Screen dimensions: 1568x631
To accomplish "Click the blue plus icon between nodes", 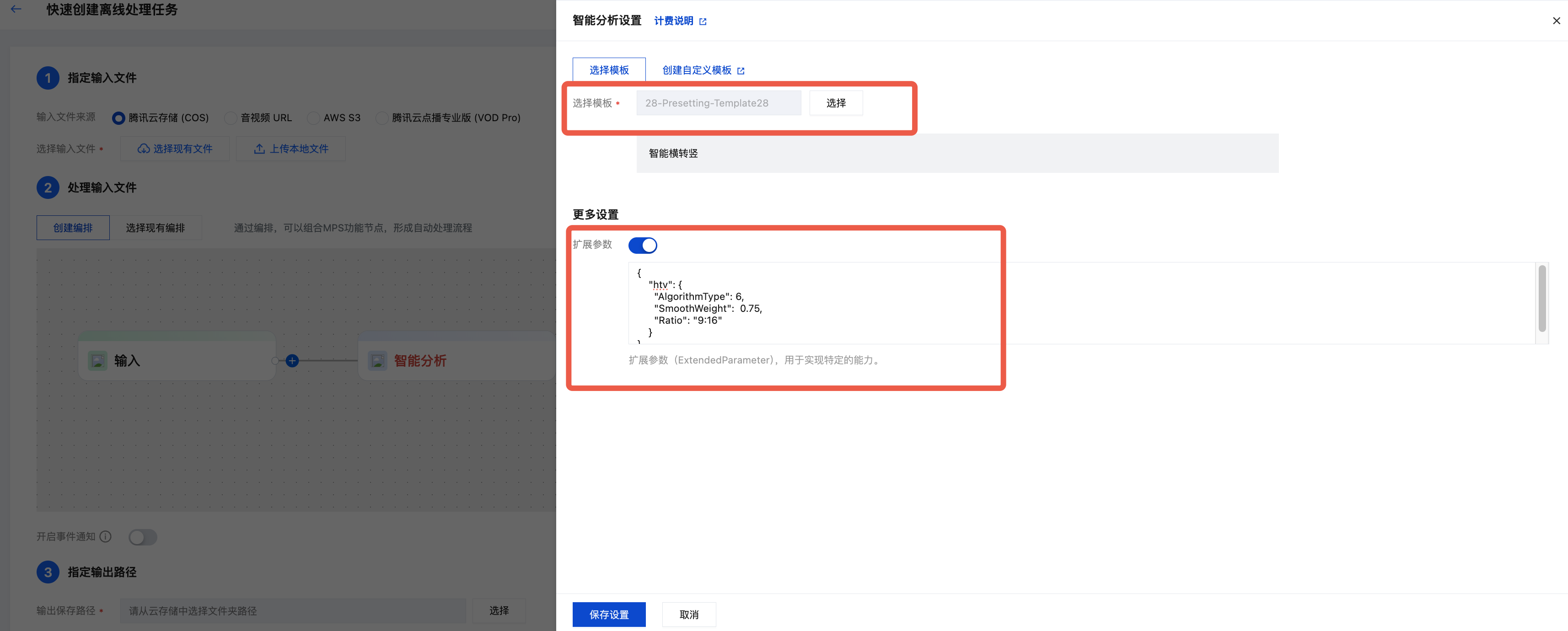I will [292, 361].
